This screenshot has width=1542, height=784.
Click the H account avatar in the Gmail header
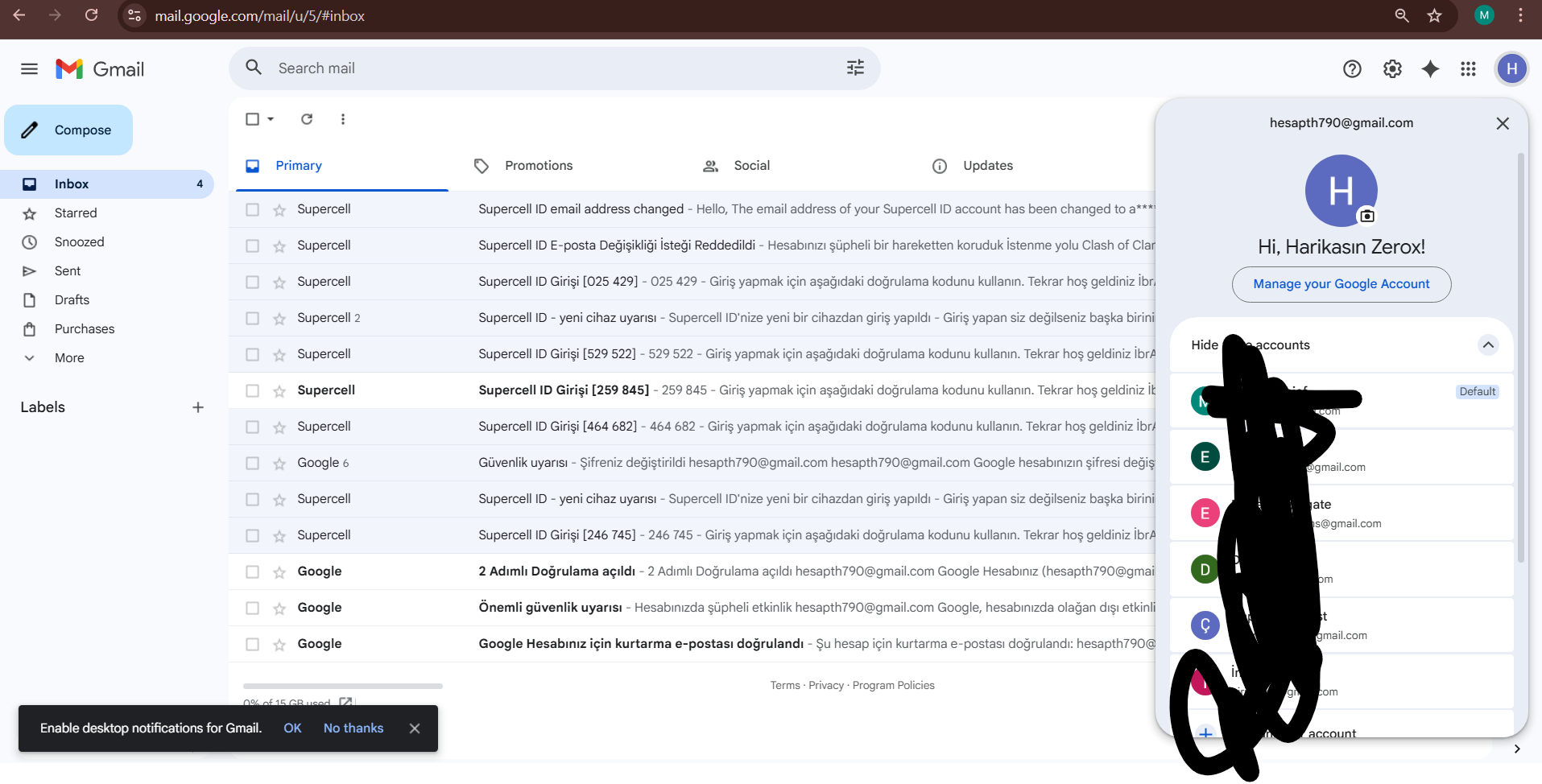(1511, 69)
